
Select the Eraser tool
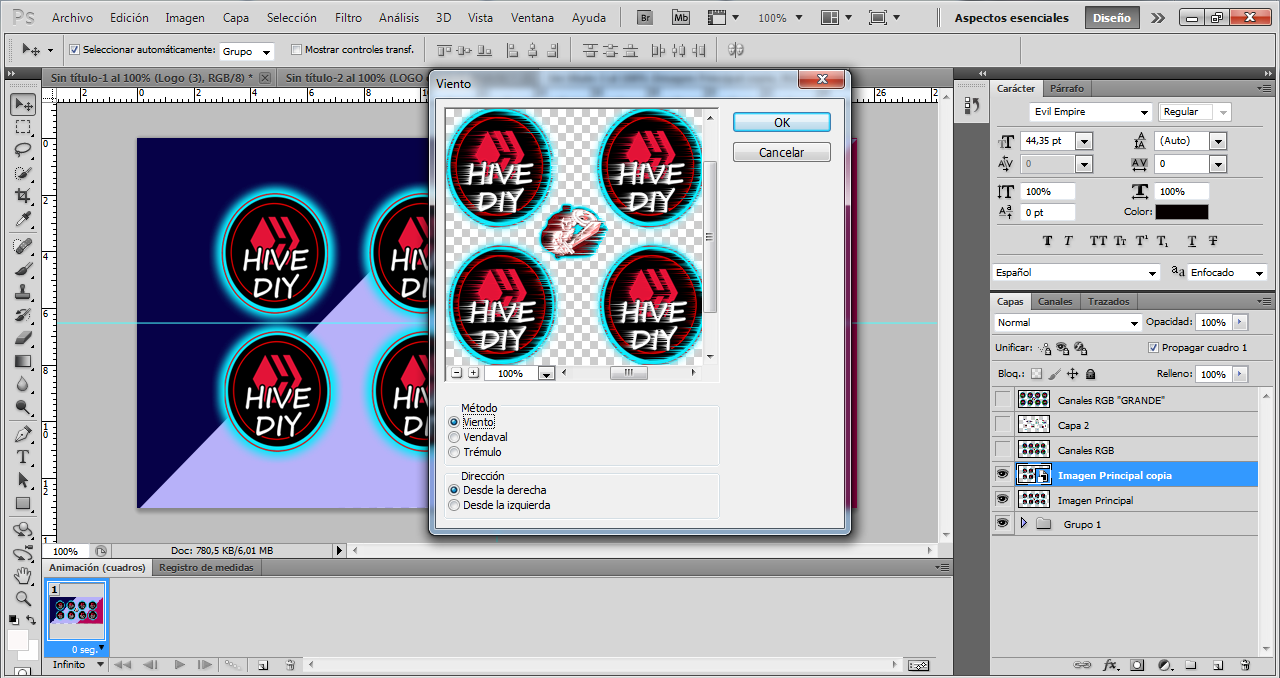[x=23, y=338]
